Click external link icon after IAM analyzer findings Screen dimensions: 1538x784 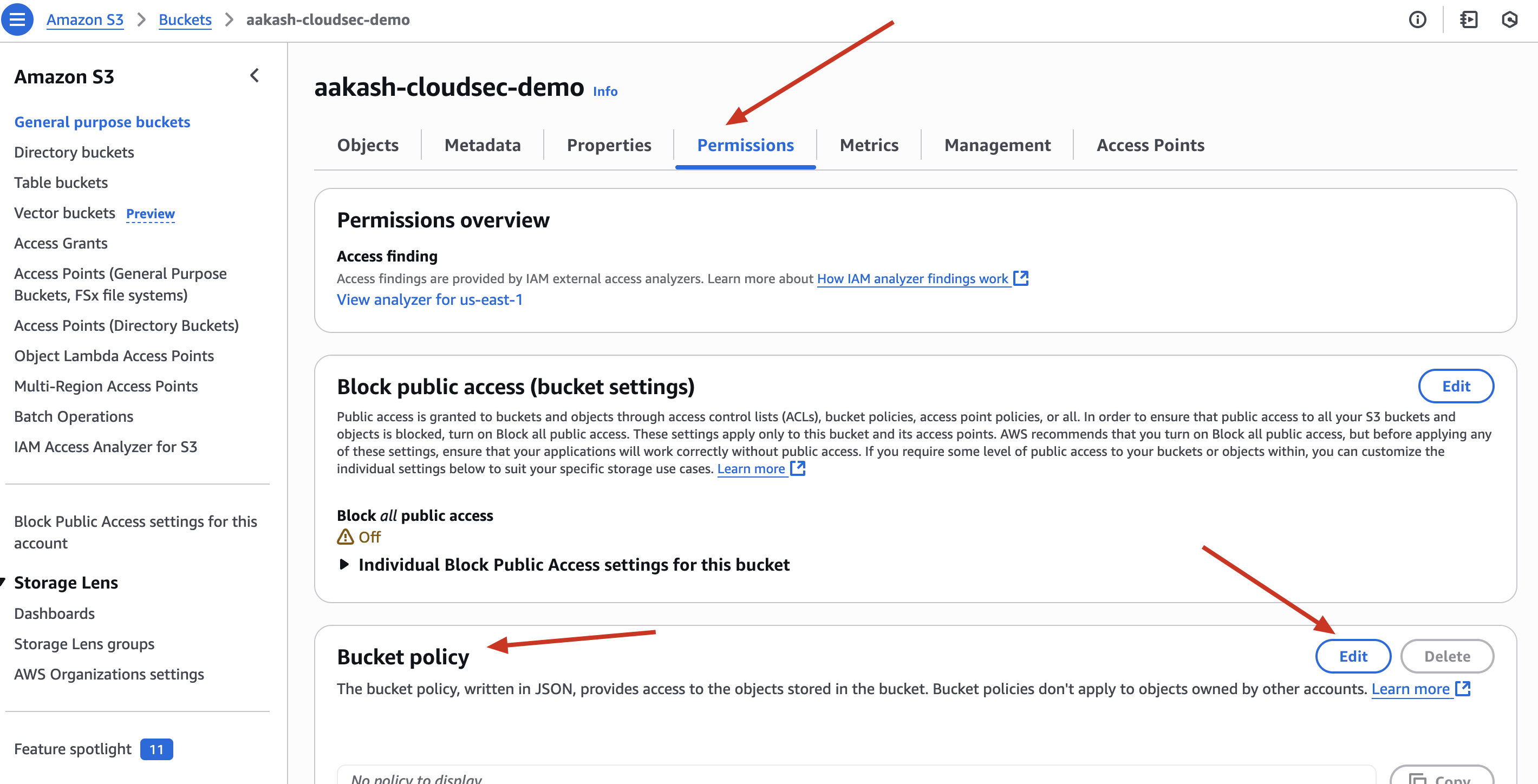click(x=1021, y=278)
